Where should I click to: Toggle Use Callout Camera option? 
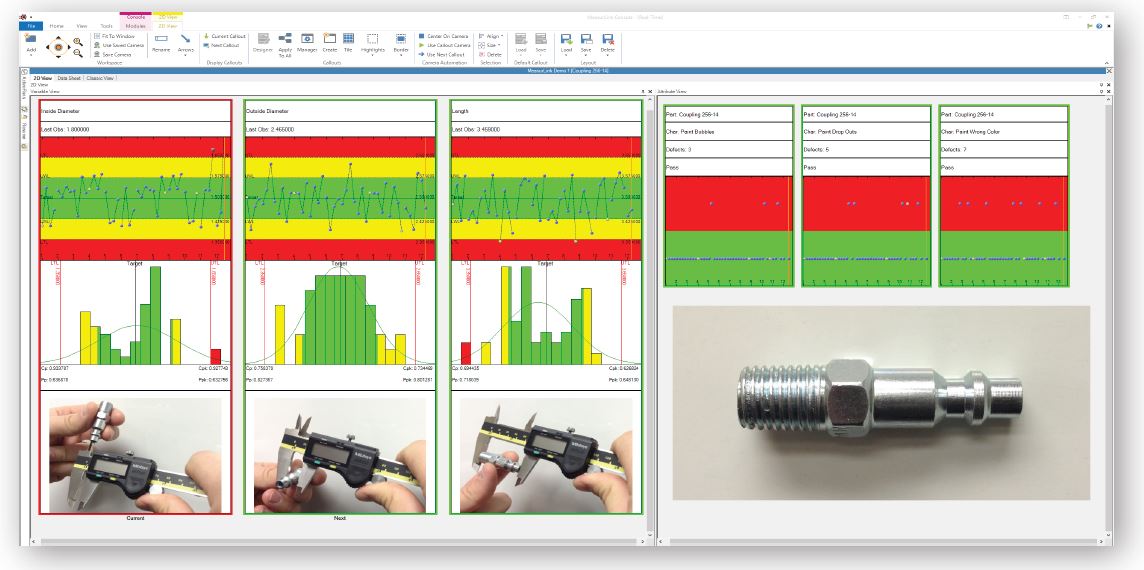(x=447, y=45)
